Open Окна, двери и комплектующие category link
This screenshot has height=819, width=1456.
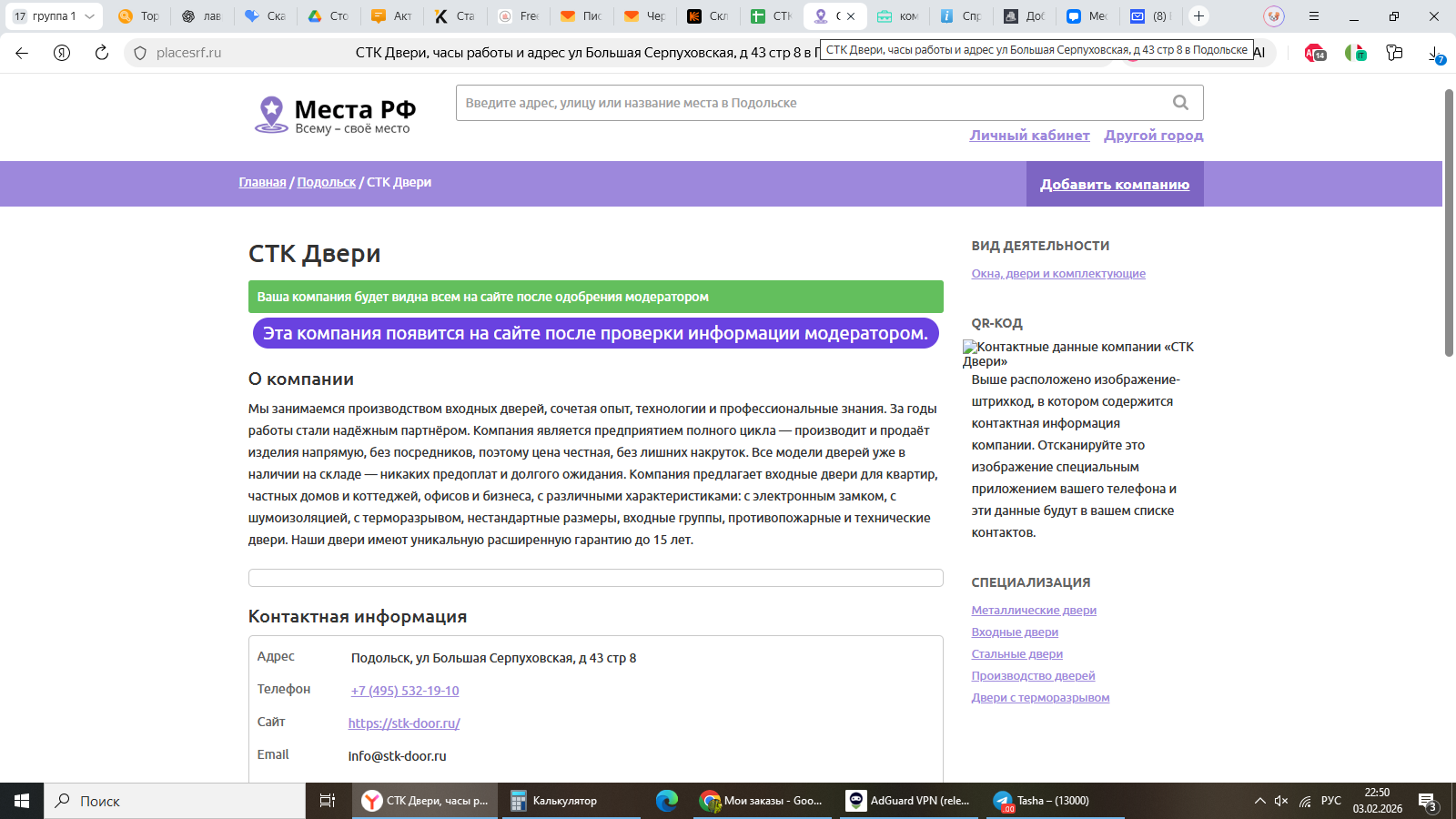1058,274
